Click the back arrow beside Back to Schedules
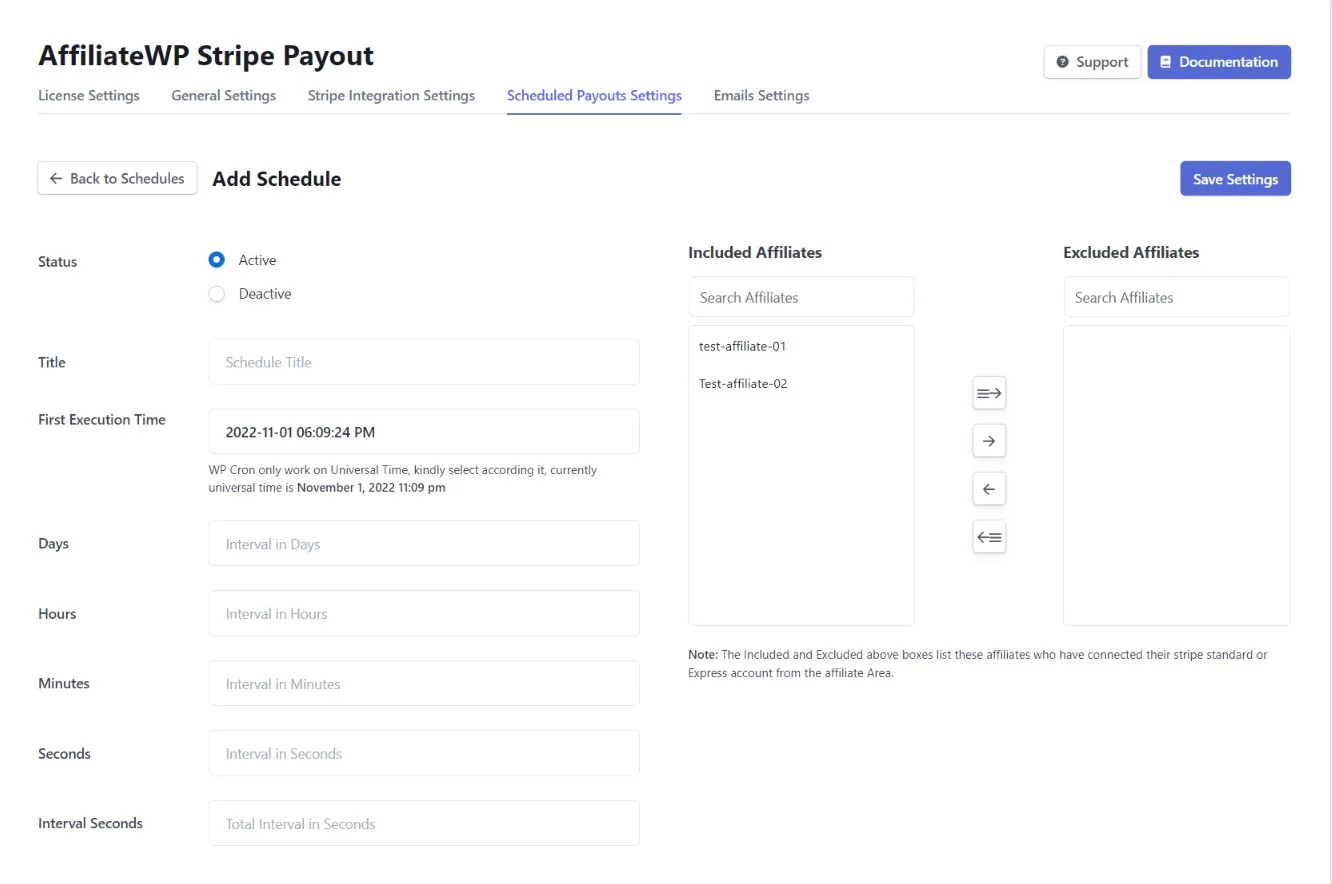Viewport: 1332px width, 884px height. [x=57, y=178]
